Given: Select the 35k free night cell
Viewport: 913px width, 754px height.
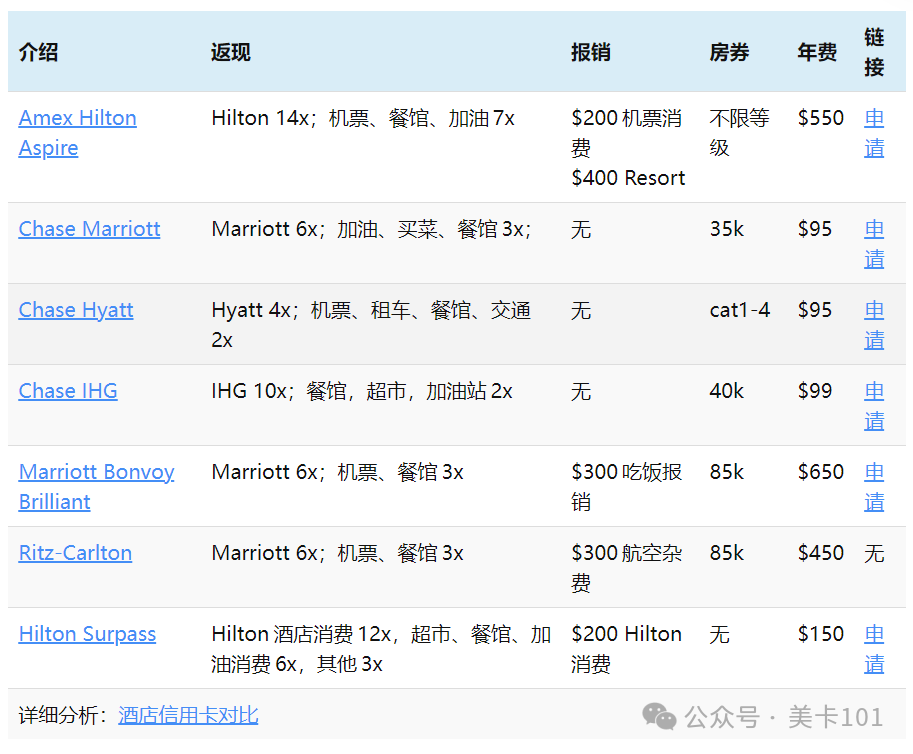Looking at the screenshot, I should pos(727,229).
